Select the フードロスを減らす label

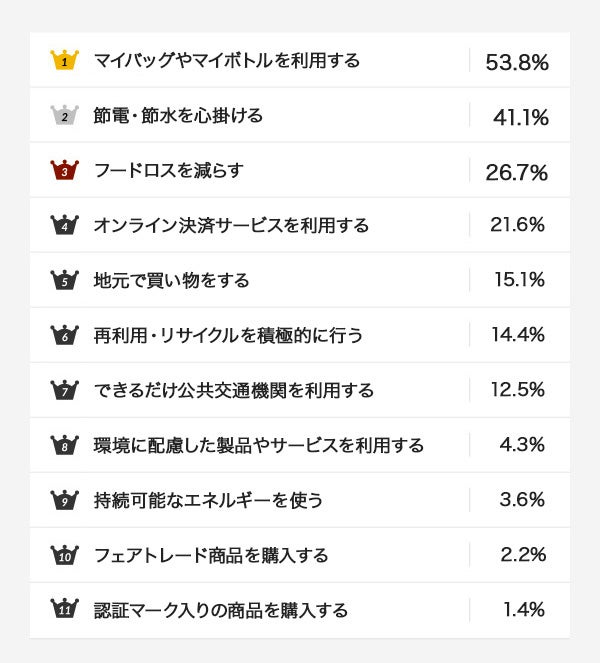pyautogui.click(x=167, y=170)
